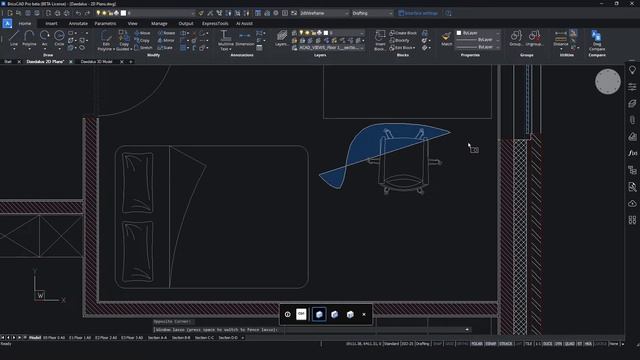Choose the Move command in Modify
Viewport: 640px width, 360px height.
142,33
